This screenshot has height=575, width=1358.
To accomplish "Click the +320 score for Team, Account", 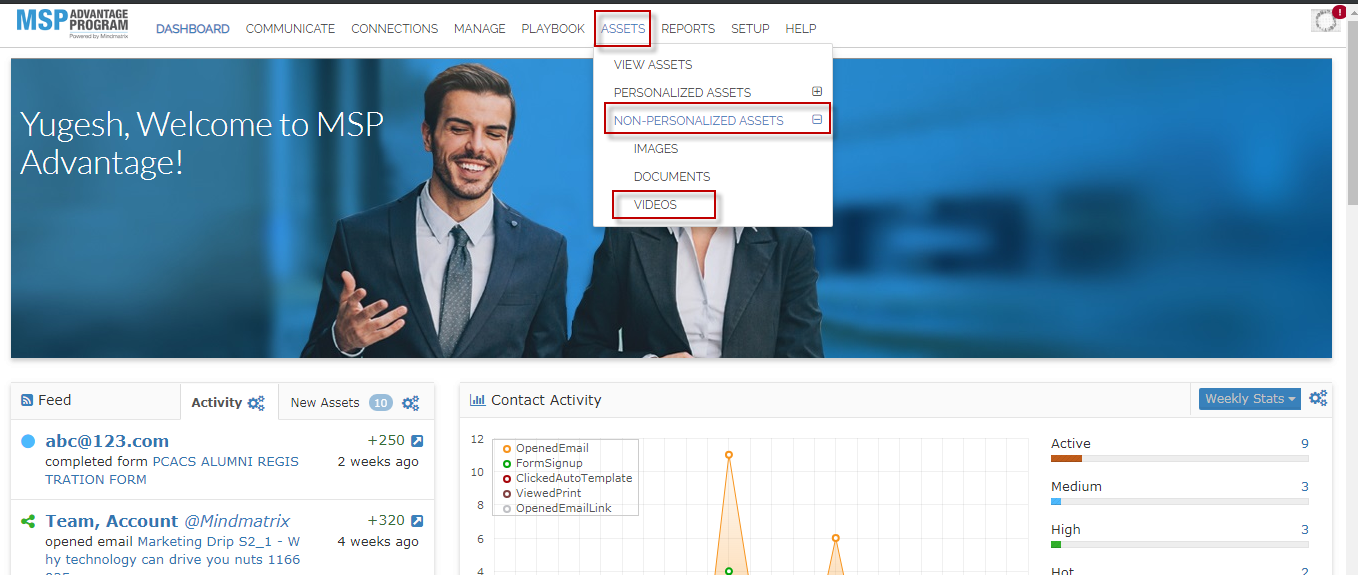I will 387,521.
